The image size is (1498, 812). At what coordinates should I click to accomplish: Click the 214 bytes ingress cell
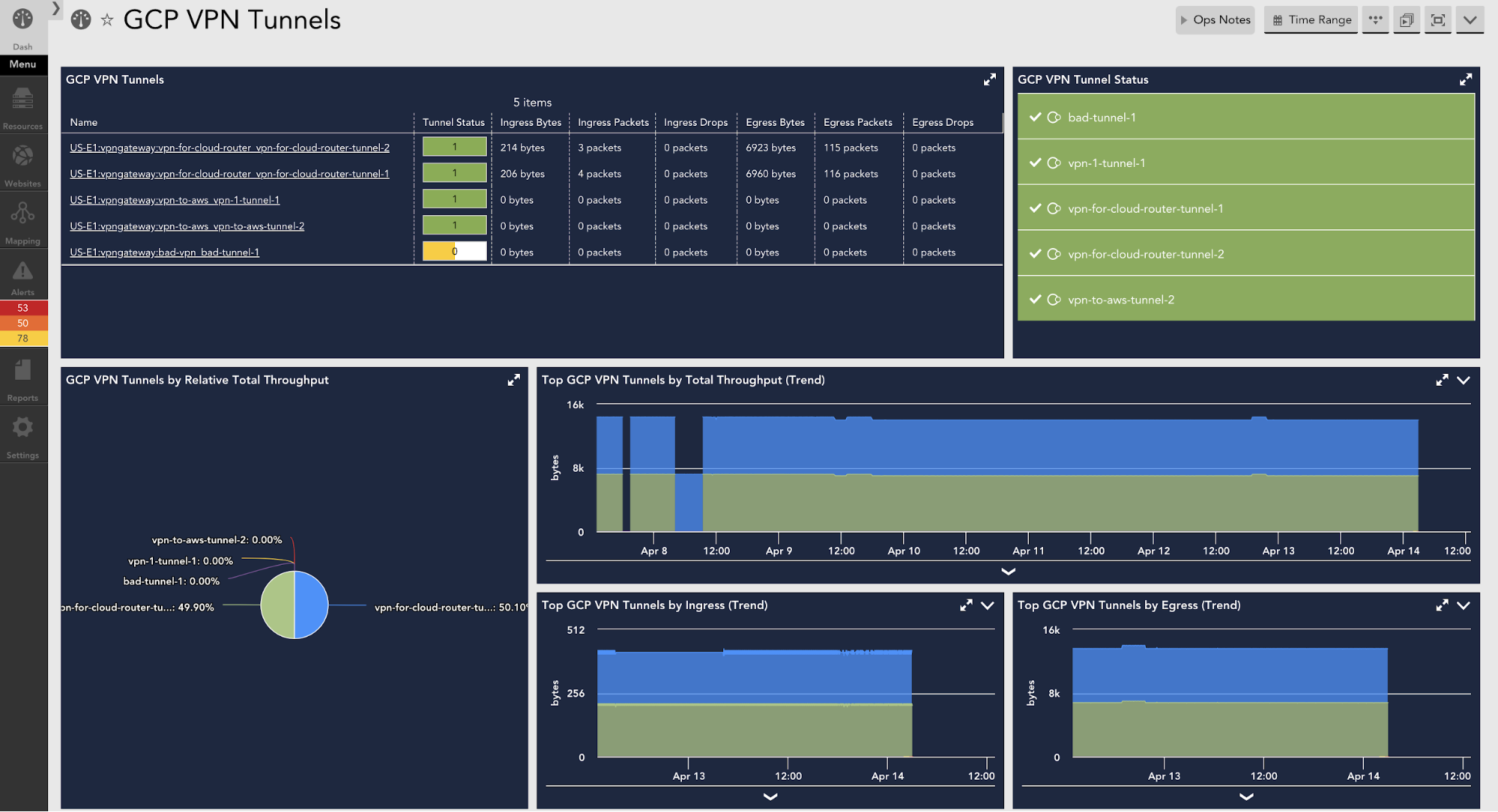tap(522, 148)
